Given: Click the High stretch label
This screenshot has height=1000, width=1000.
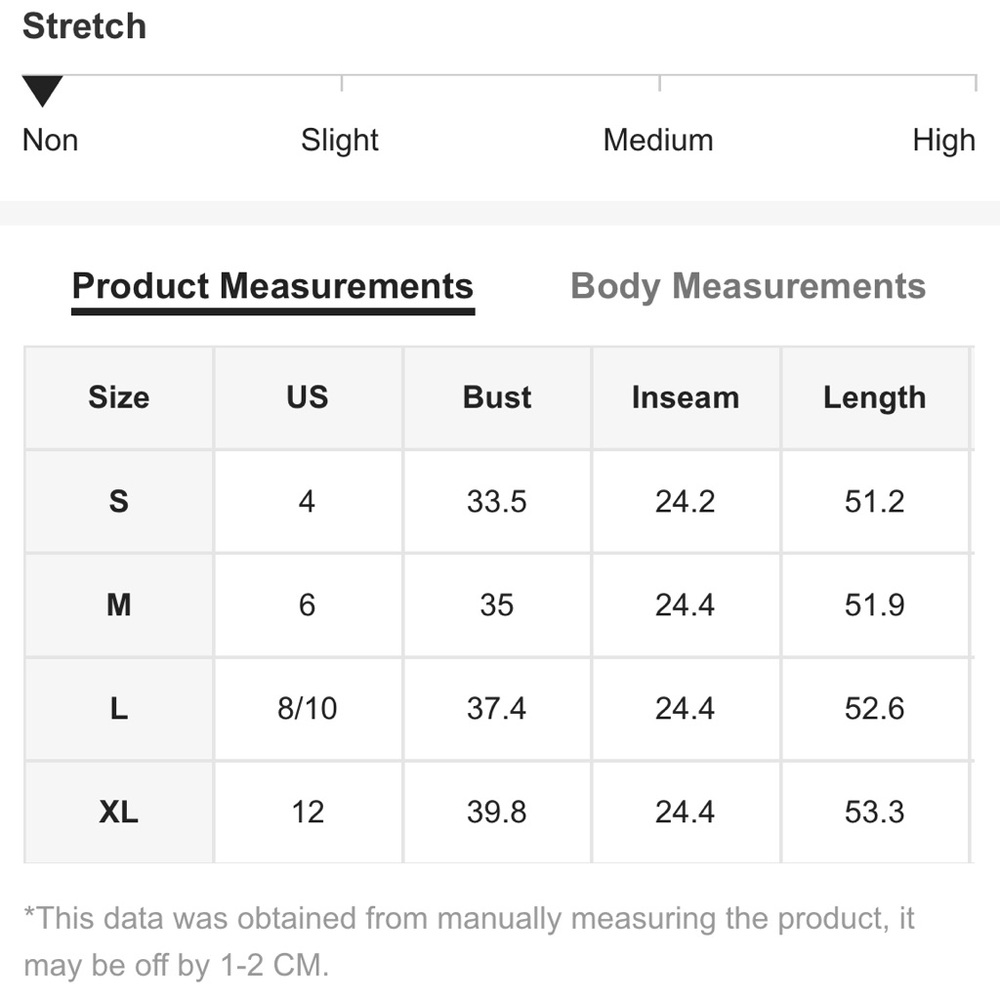Looking at the screenshot, I should coord(943,141).
